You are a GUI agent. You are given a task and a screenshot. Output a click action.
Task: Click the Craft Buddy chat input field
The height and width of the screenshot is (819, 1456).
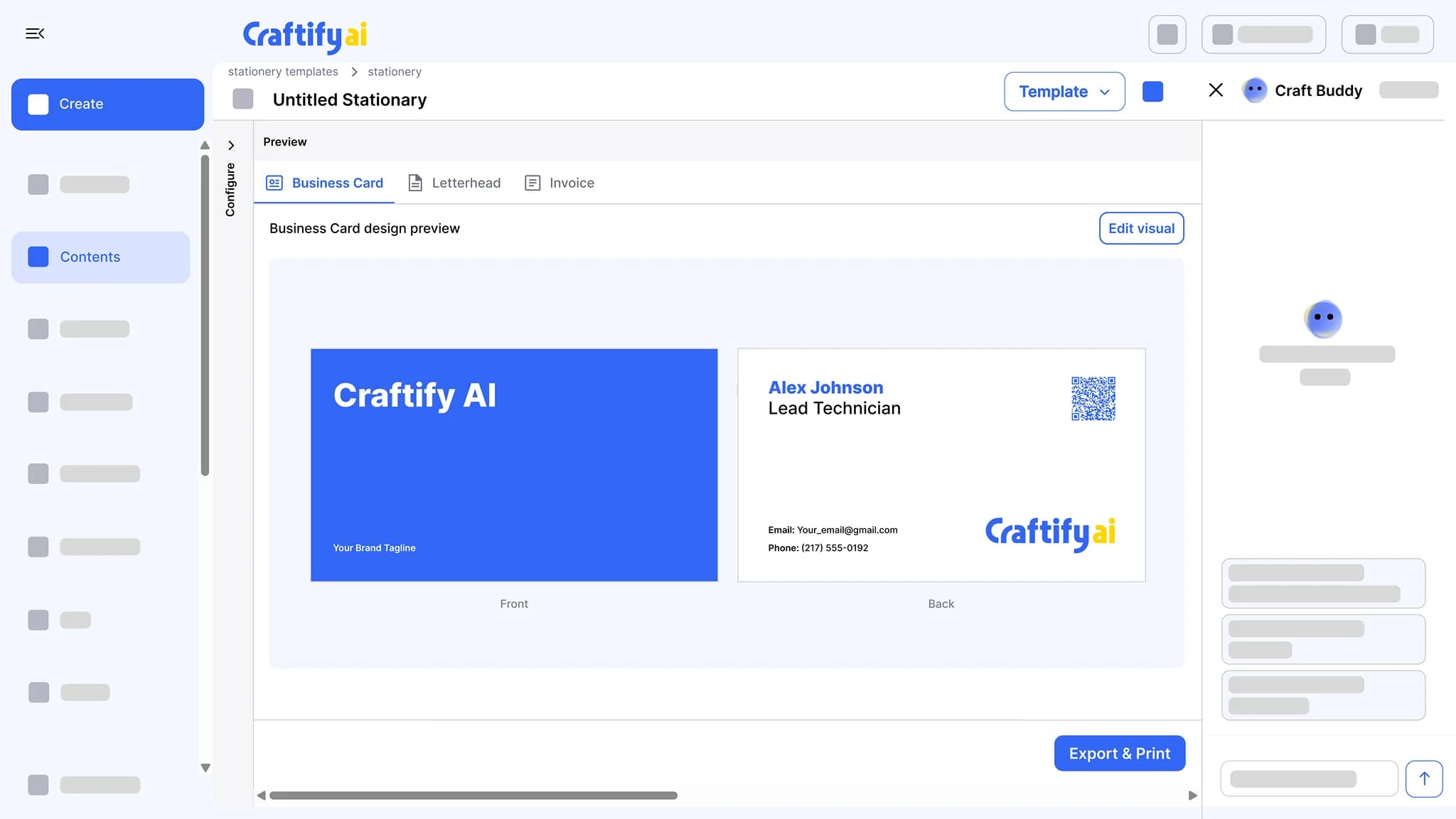click(x=1309, y=778)
